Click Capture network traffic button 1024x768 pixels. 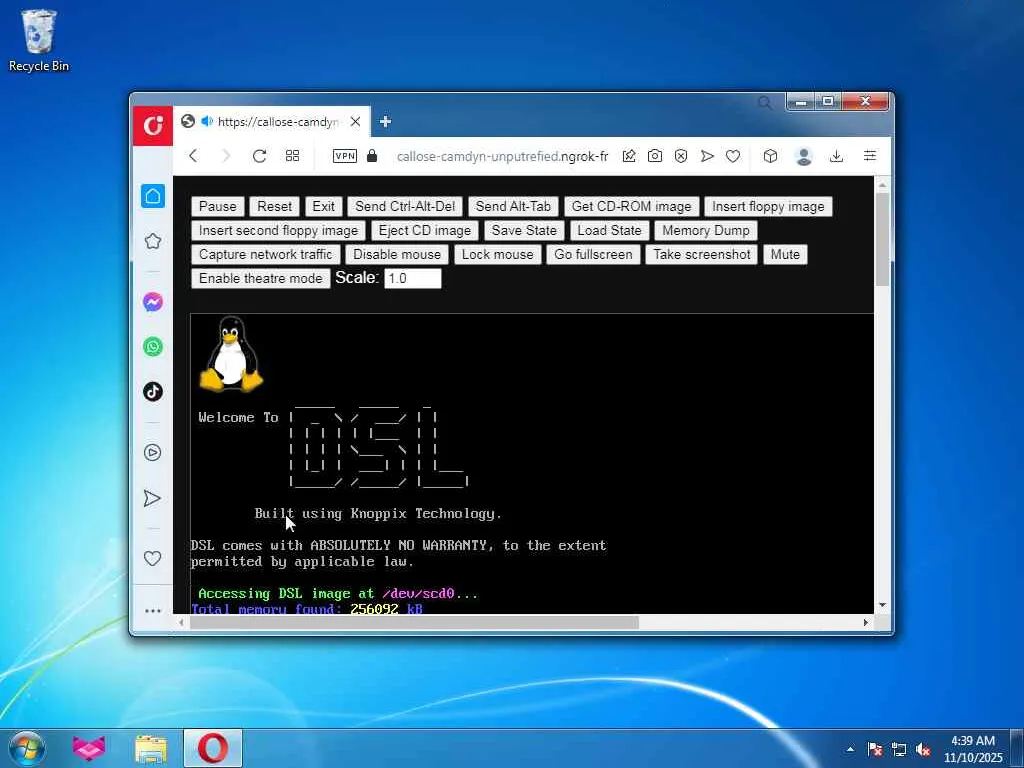(265, 255)
